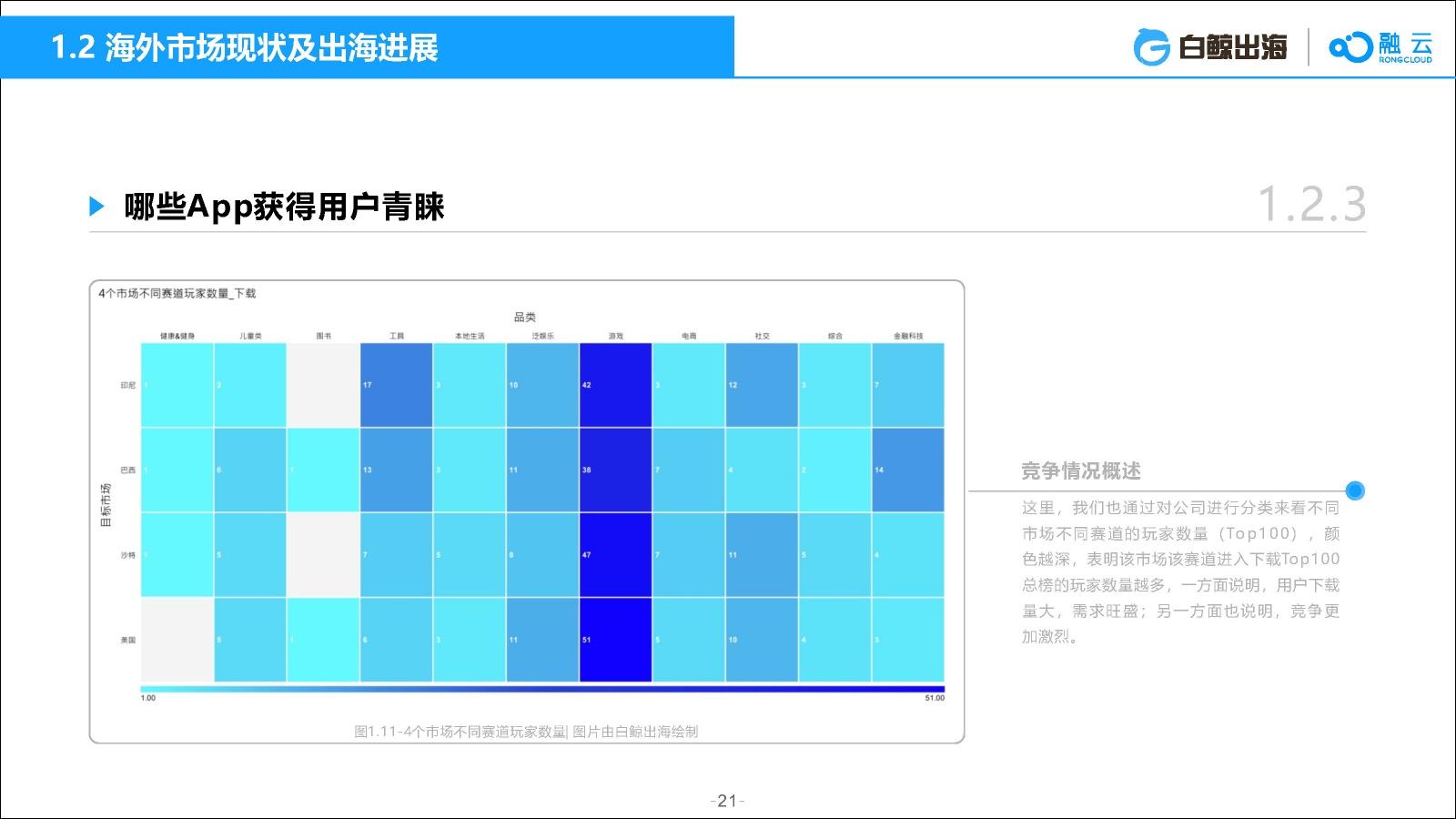Click the 目标市场 axis title
This screenshot has width=1456, height=819.
pos(106,506)
